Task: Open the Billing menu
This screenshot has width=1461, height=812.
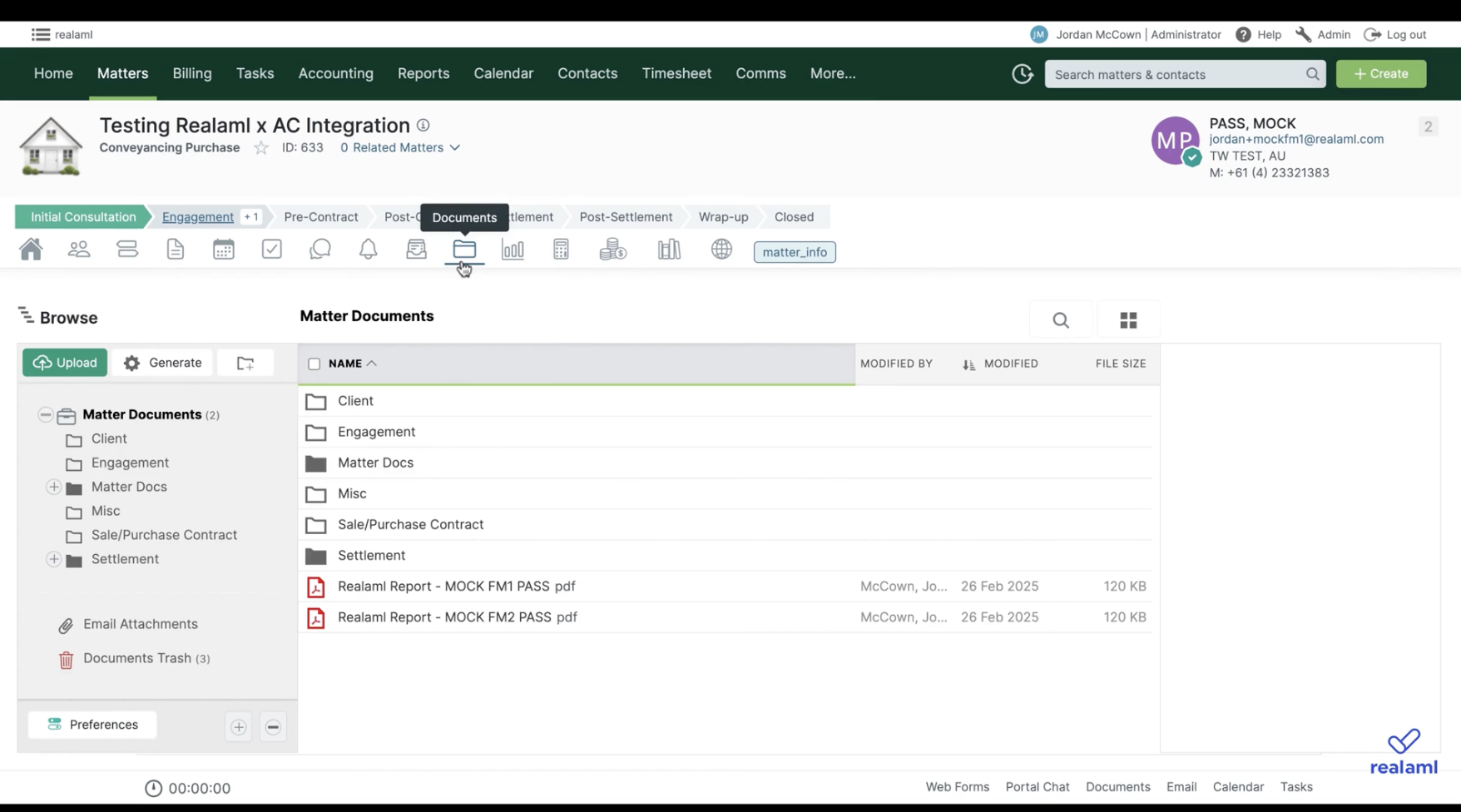Action: pos(192,74)
